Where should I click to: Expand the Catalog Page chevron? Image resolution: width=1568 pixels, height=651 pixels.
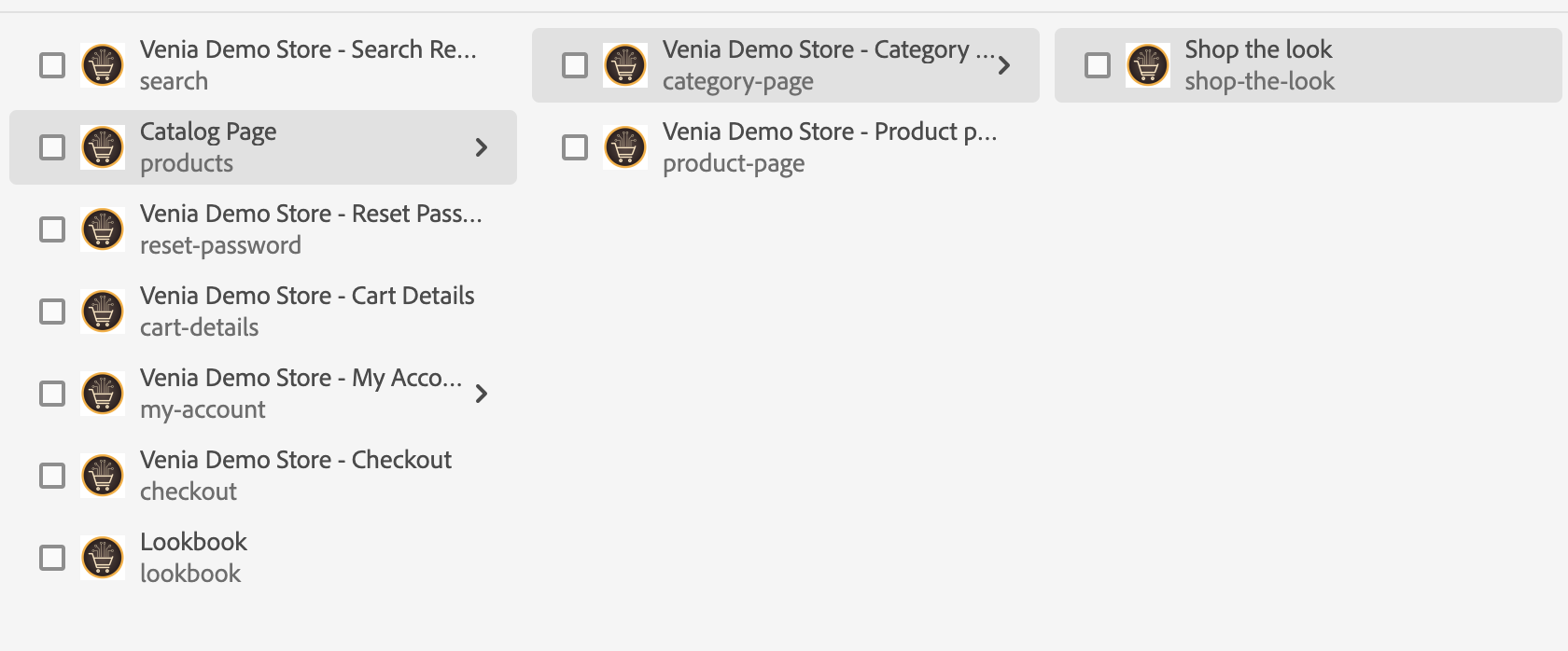[482, 147]
